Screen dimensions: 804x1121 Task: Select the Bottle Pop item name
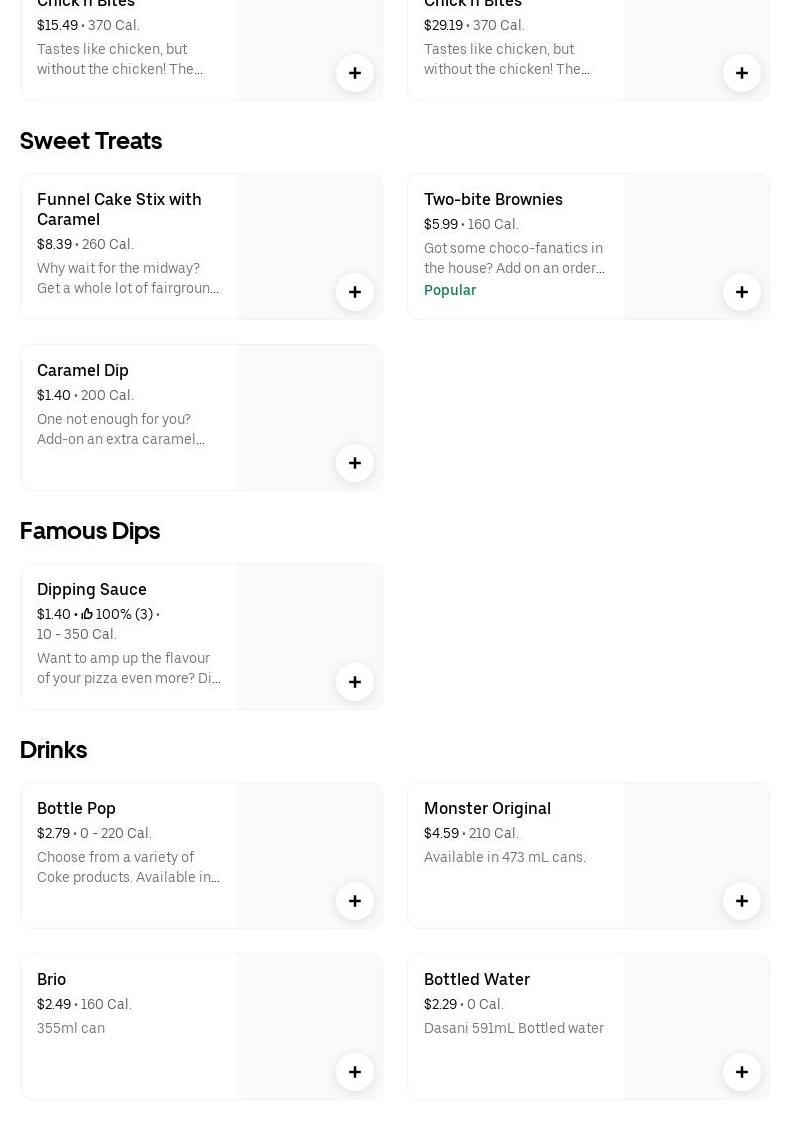(x=76, y=808)
